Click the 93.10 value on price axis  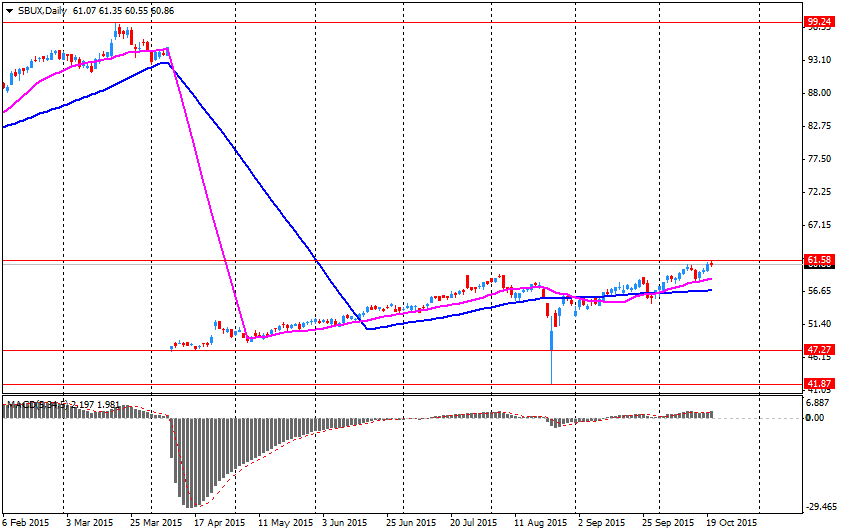pos(819,60)
